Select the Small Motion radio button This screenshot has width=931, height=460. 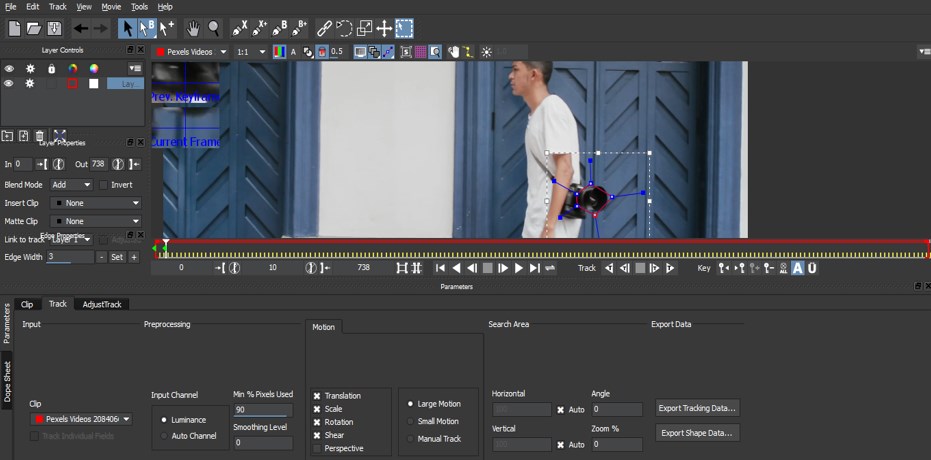click(x=410, y=421)
